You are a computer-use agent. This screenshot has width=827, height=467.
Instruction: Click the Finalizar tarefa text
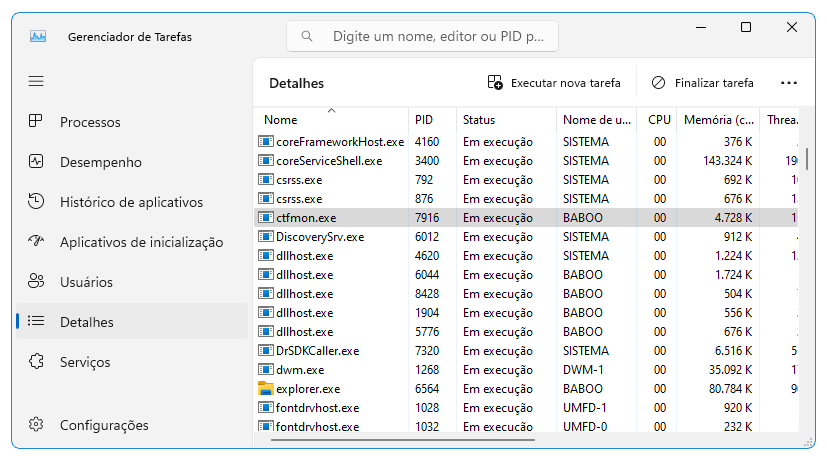pyautogui.click(x=714, y=83)
